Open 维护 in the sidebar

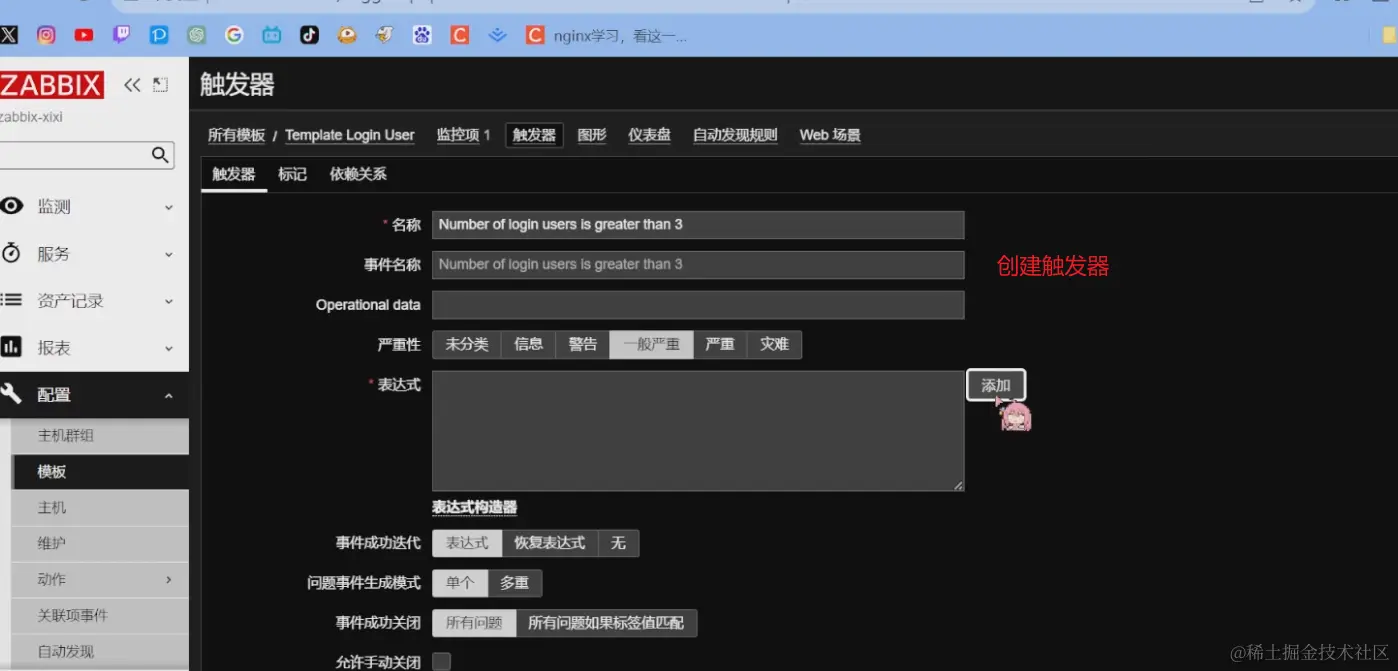pyautogui.click(x=100, y=544)
